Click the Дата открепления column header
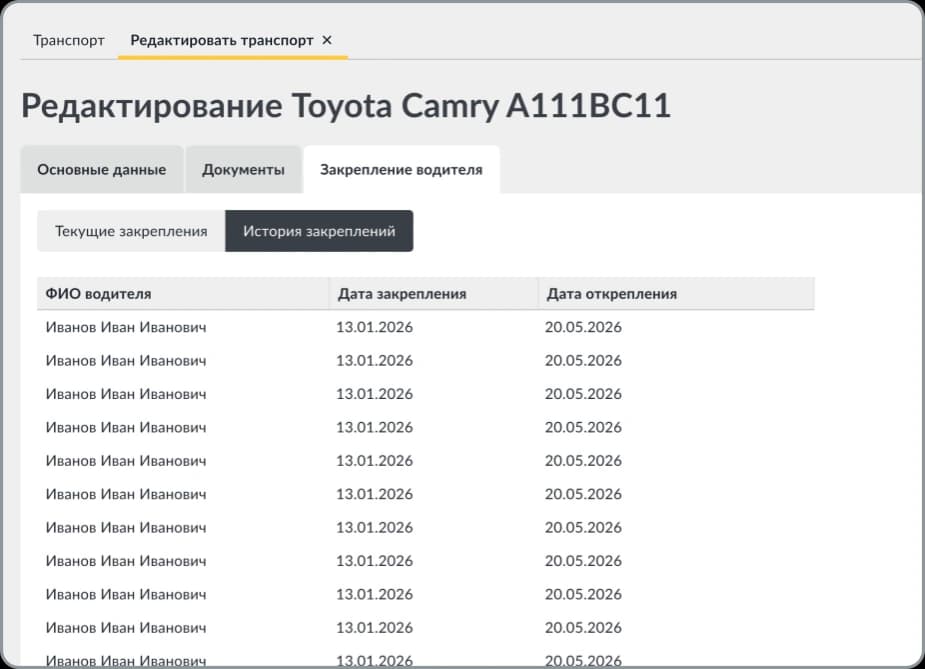Image resolution: width=925 pixels, height=669 pixels. pos(676,294)
